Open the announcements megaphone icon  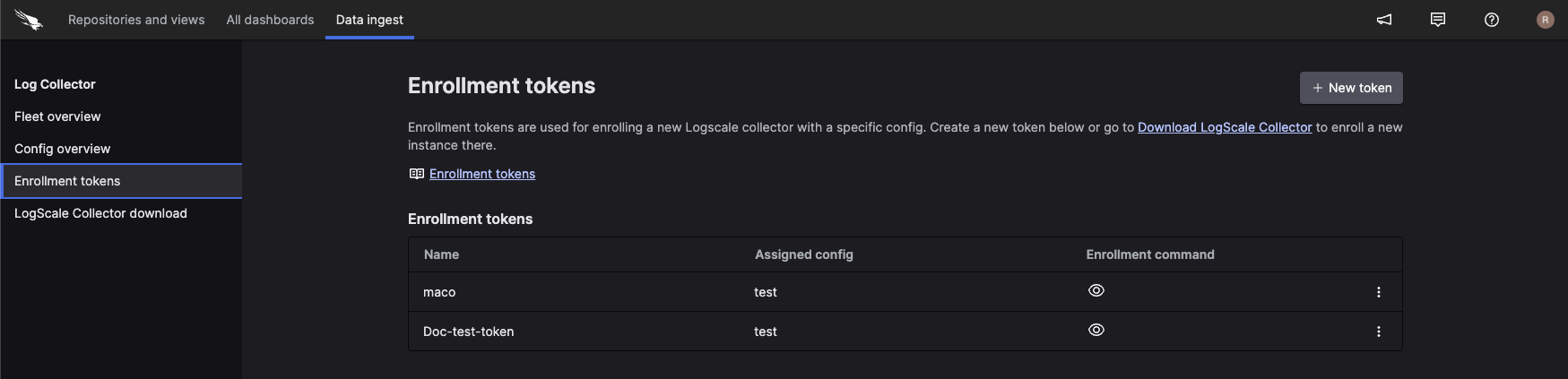coord(1384,20)
